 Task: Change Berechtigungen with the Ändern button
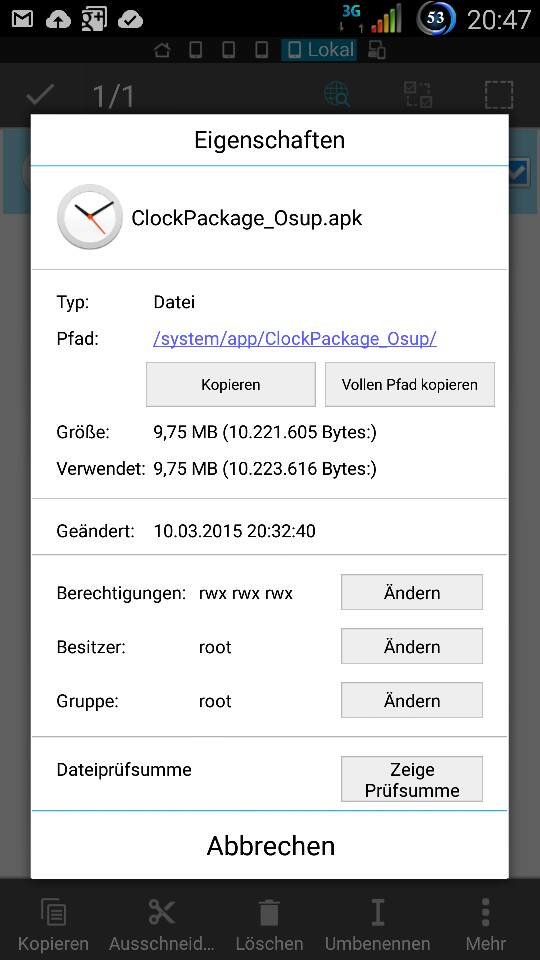[411, 592]
